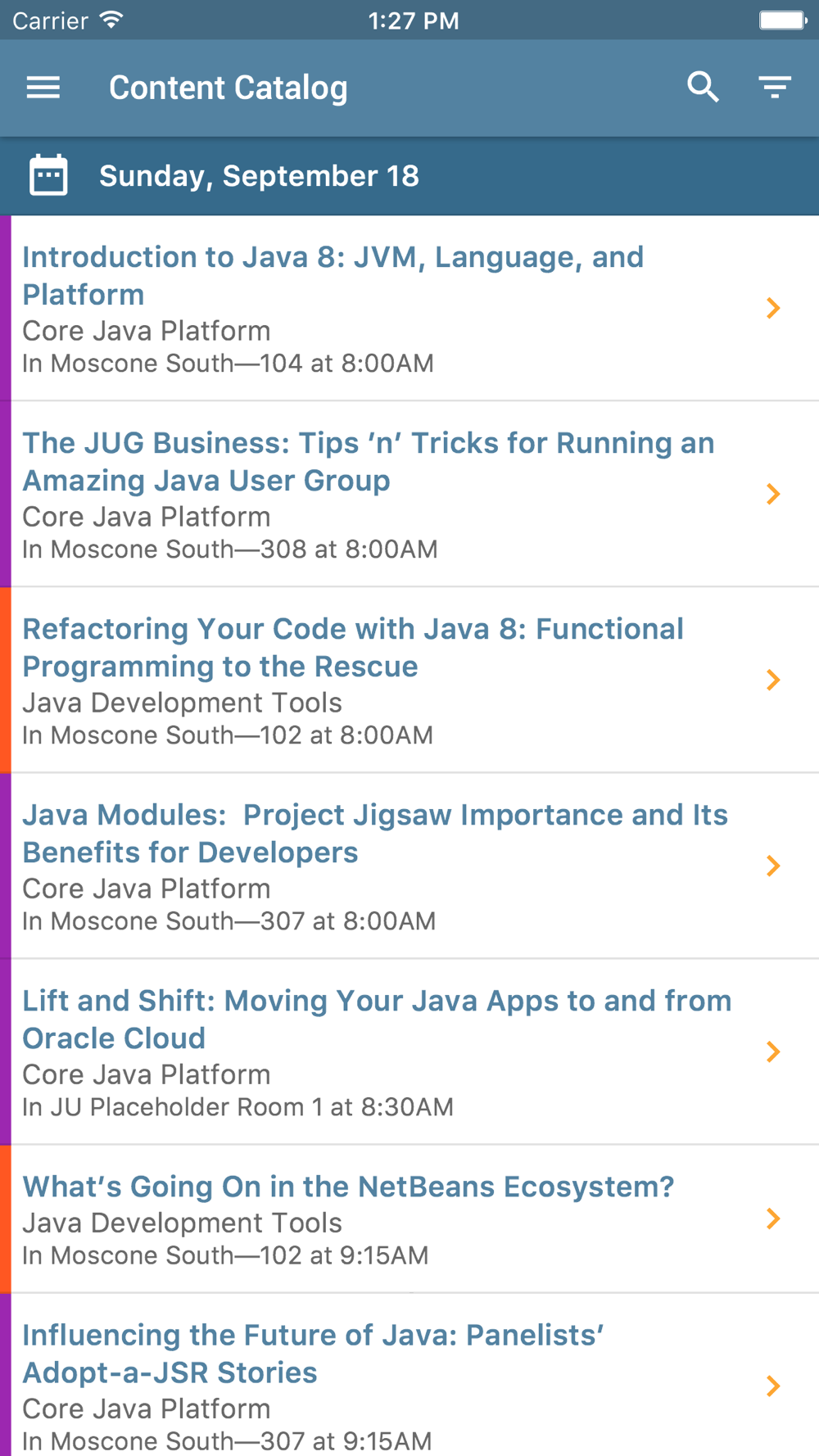
Task: Tap "In JU Placeholder Room 1 at 8:30AM"
Action: pyautogui.click(x=238, y=1107)
